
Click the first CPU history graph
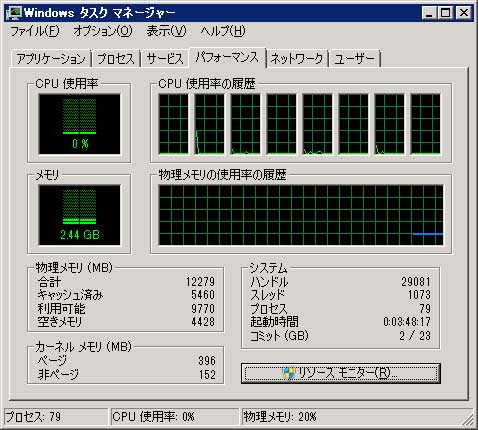click(173, 124)
